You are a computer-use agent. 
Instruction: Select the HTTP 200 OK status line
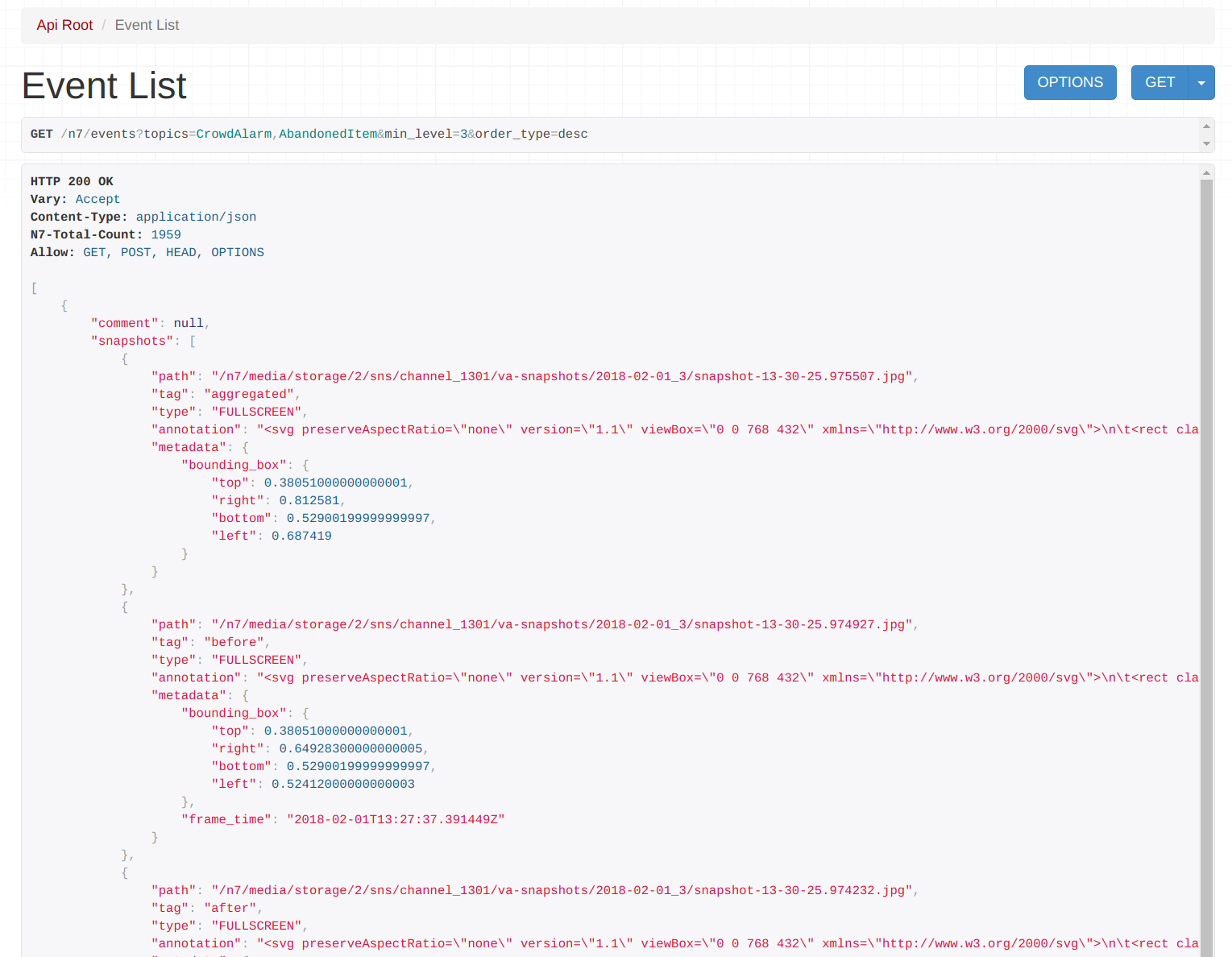(x=72, y=181)
